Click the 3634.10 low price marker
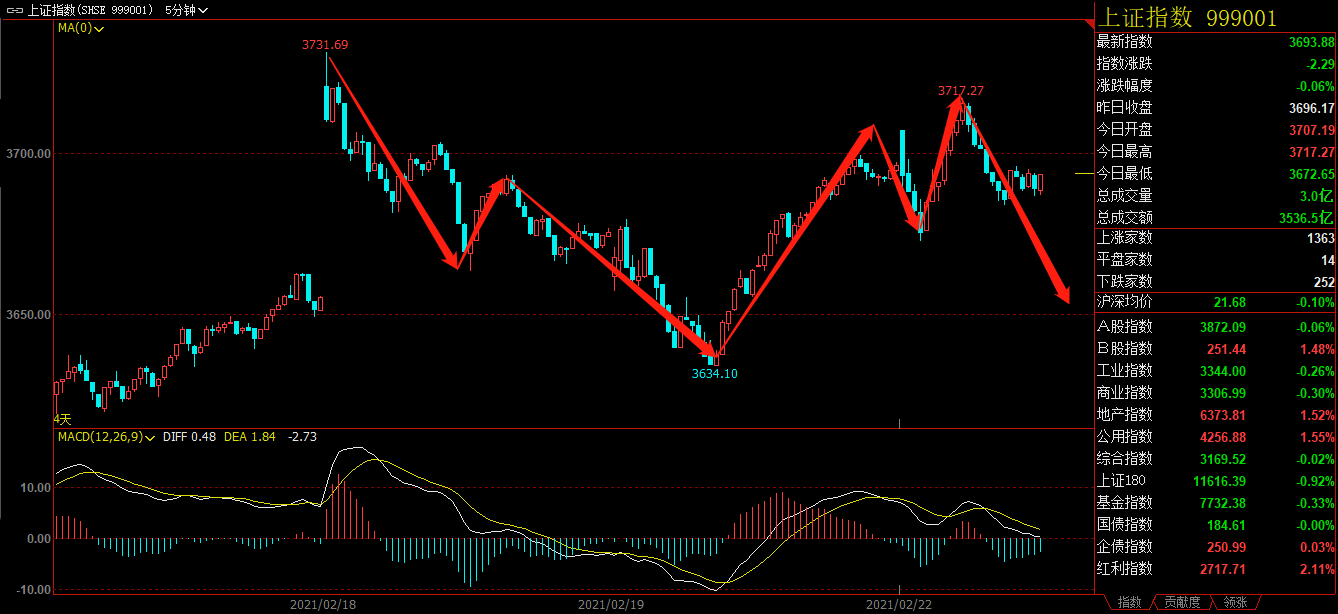 (714, 374)
